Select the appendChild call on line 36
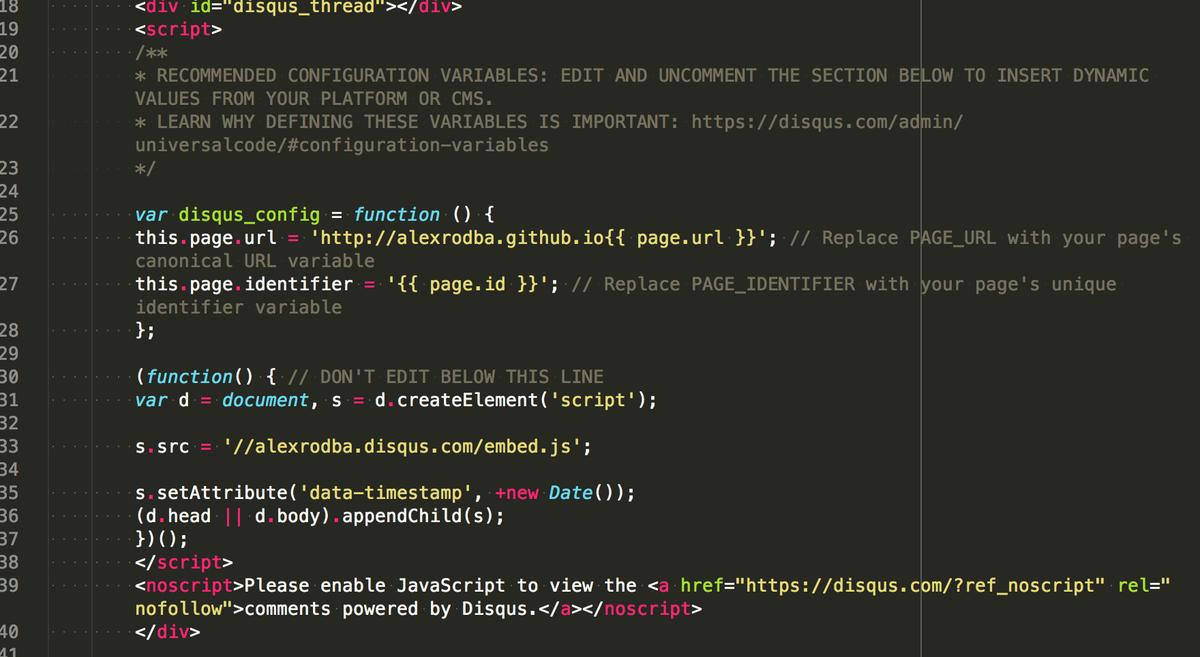Image resolution: width=1200 pixels, height=657 pixels. pos(405,515)
